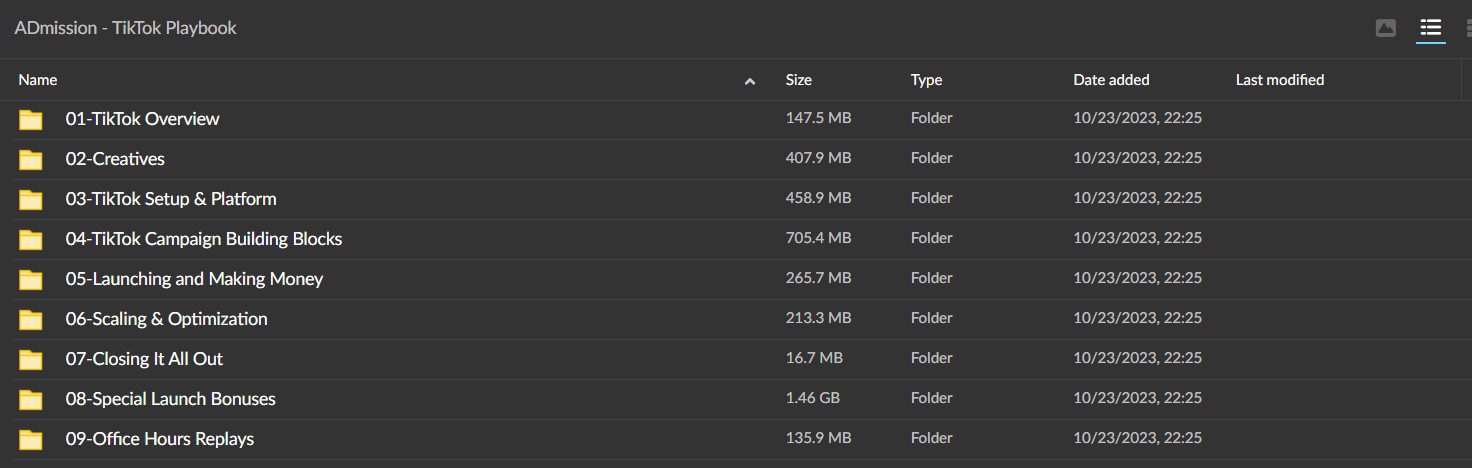This screenshot has width=1472, height=468.
Task: Click the 407.9 MB size value
Action: [818, 158]
